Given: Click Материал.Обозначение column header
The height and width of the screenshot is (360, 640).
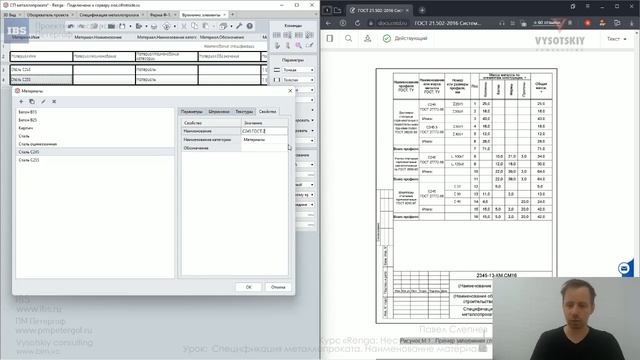Looking at the screenshot, I should pyautogui.click(x=222, y=37).
